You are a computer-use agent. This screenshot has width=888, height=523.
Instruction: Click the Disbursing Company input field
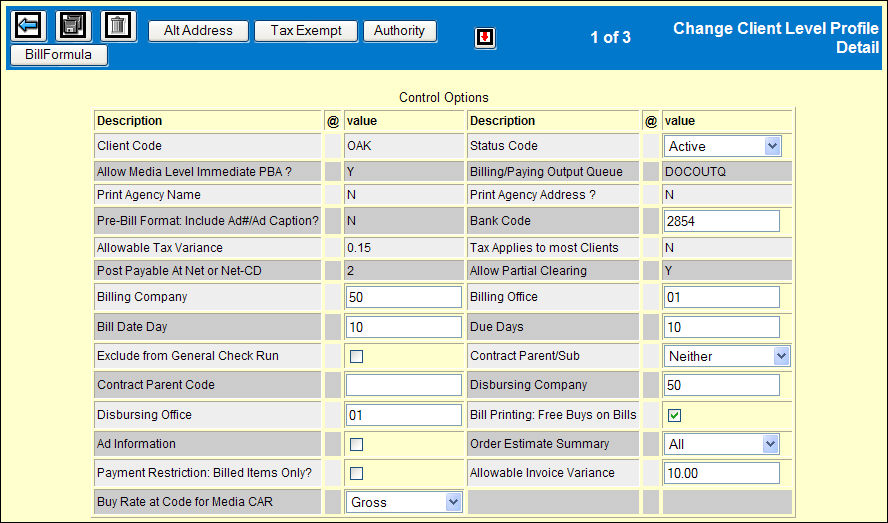[x=722, y=385]
